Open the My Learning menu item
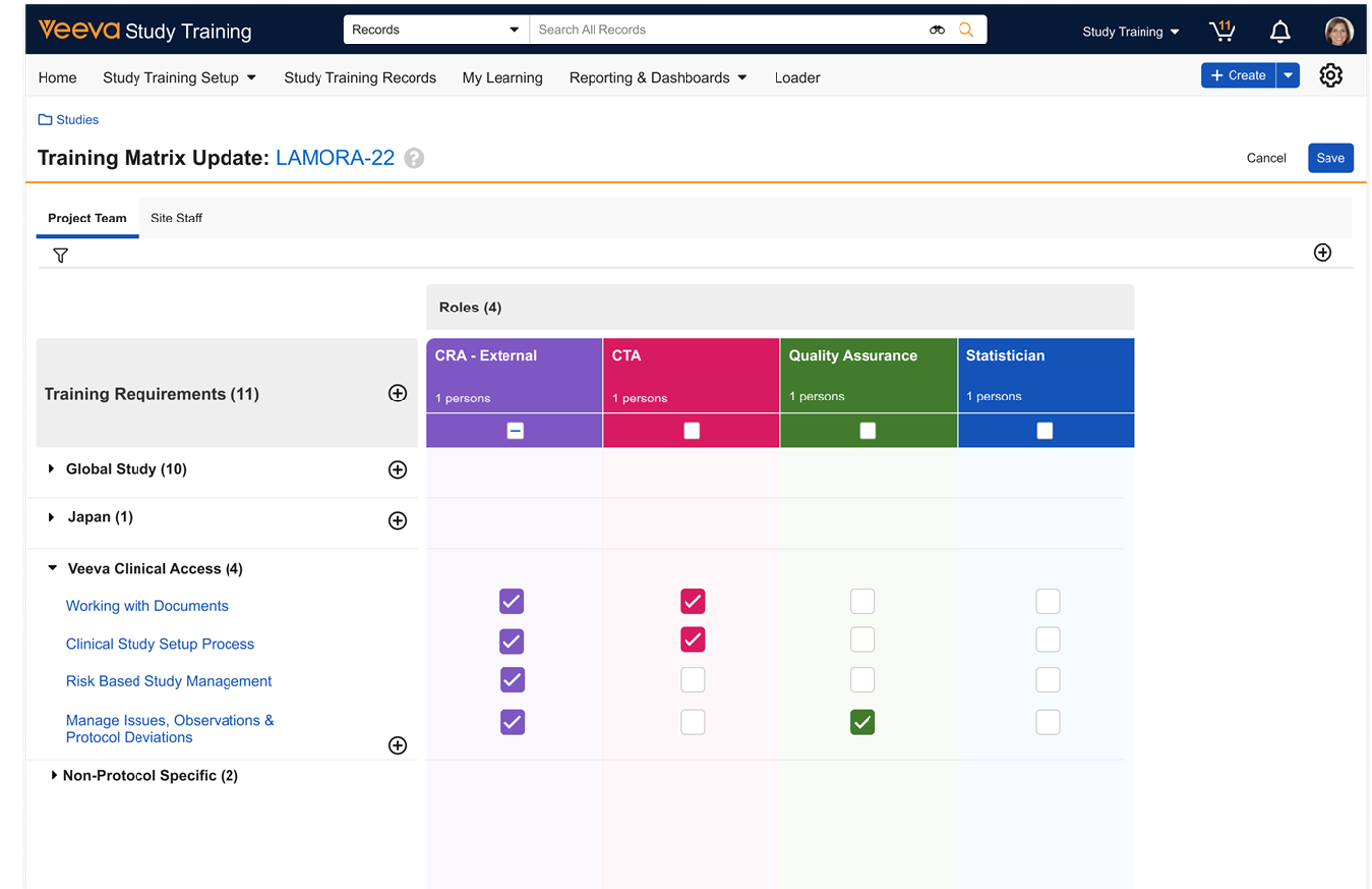The width and height of the screenshot is (1372, 889). click(502, 78)
